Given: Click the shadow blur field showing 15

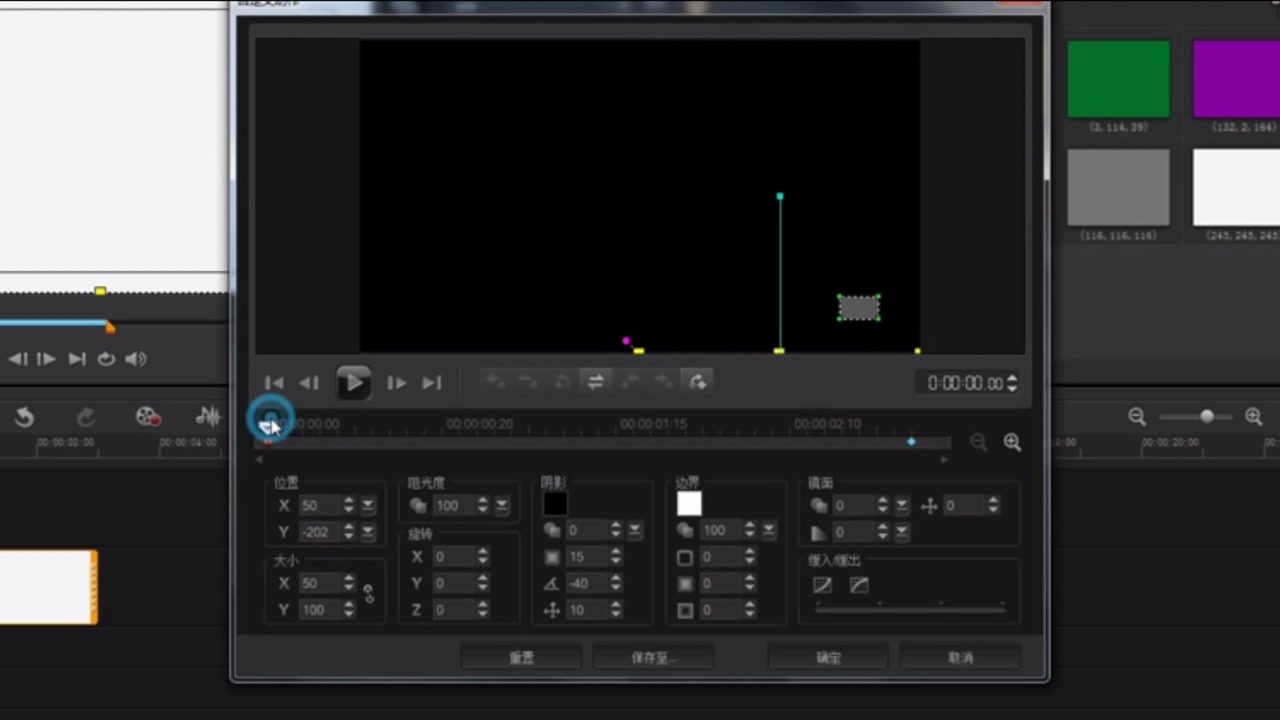Looking at the screenshot, I should tap(586, 557).
